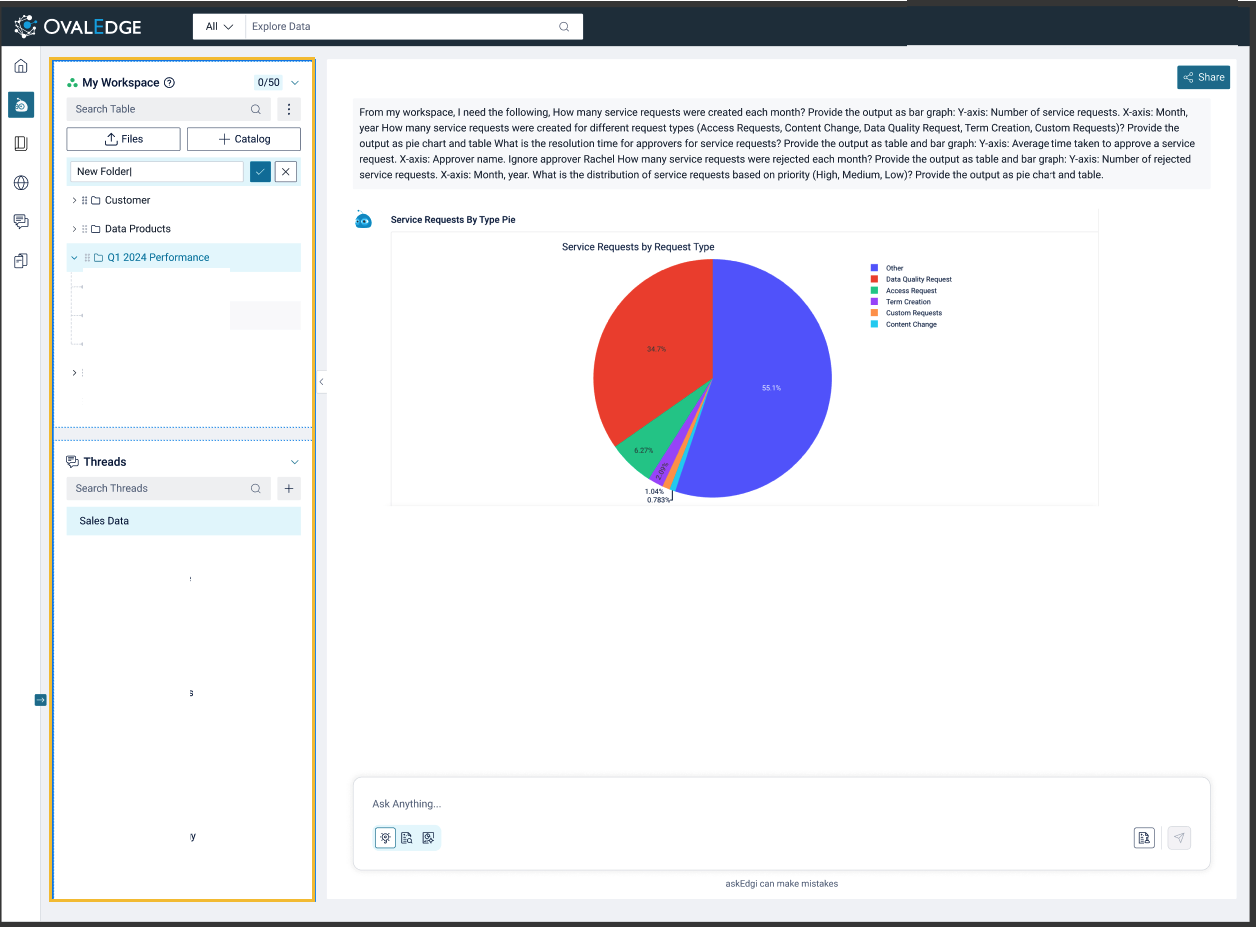
Task: Confirm new folder with checkmark button
Action: click(x=260, y=172)
